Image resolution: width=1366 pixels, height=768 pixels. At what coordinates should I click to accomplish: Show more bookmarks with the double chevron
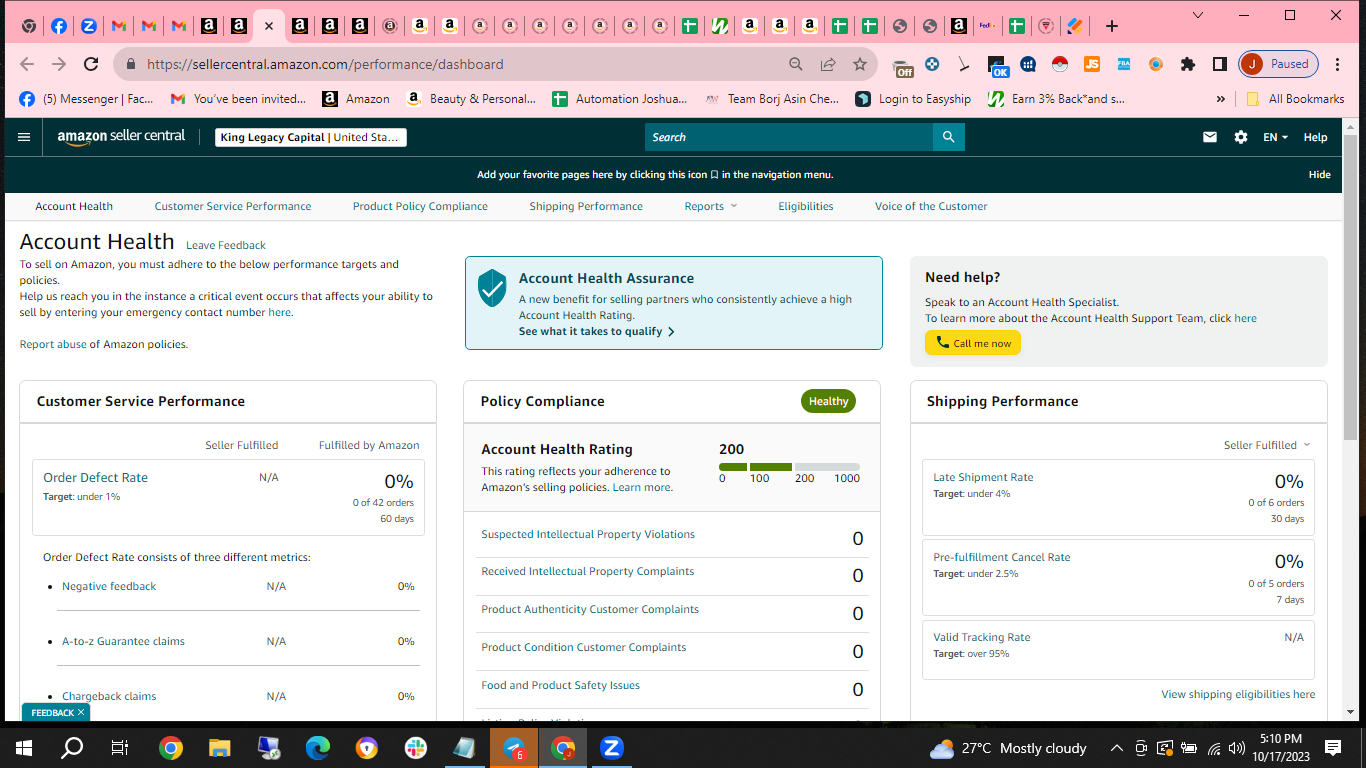click(1220, 99)
